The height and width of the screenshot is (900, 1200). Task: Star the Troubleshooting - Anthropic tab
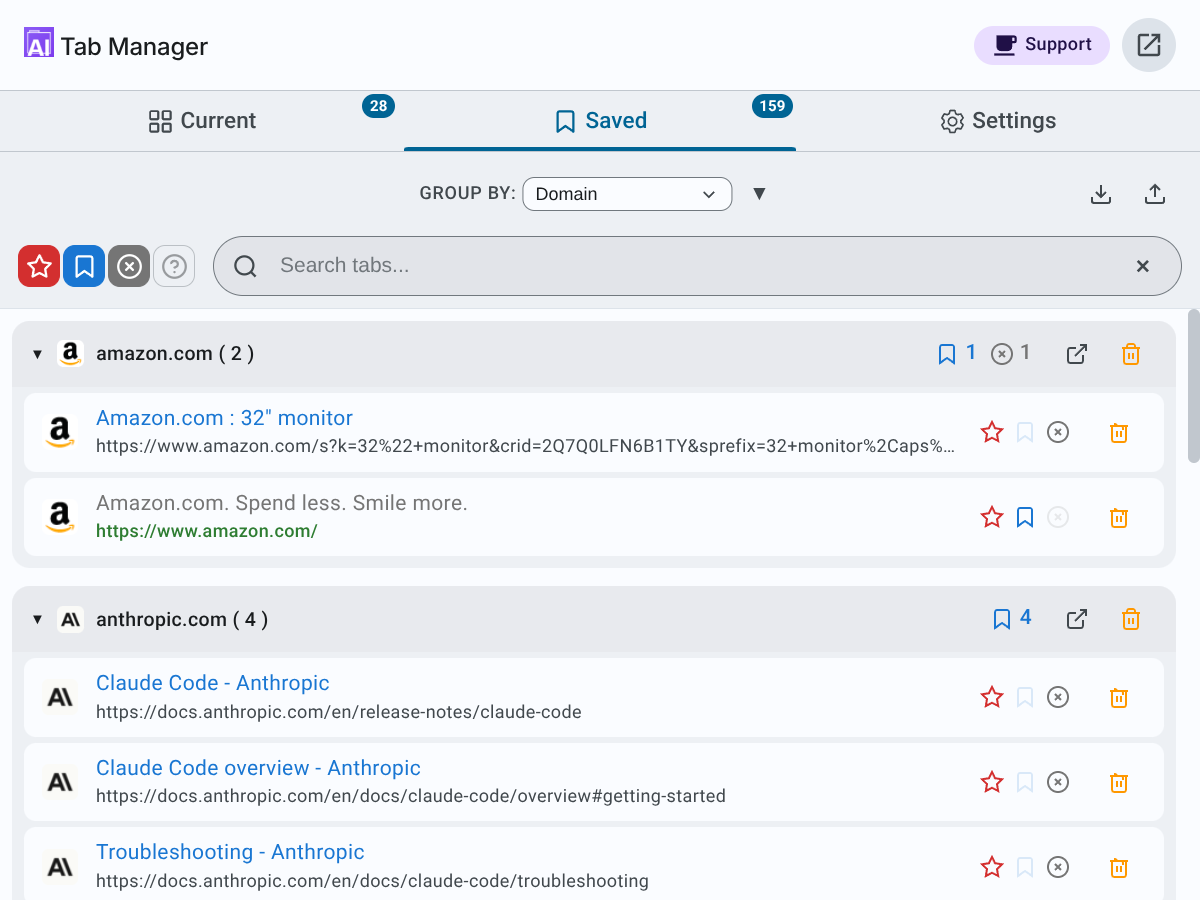(992, 867)
